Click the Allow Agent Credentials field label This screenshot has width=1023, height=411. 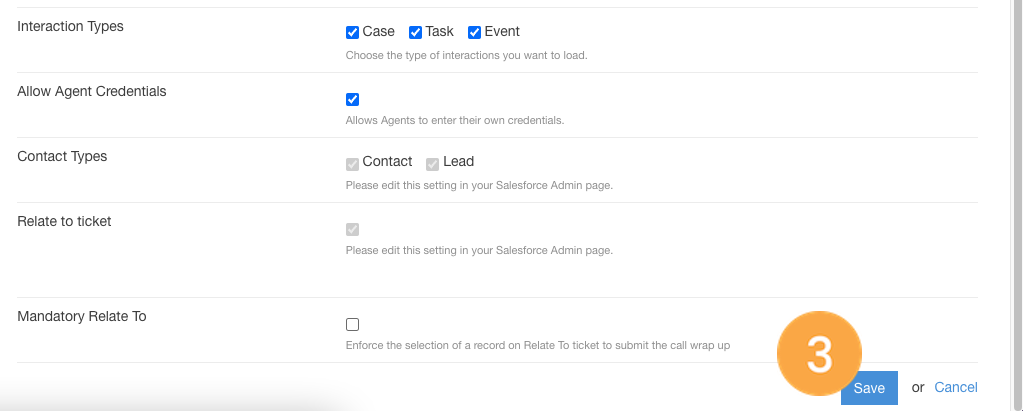click(92, 91)
